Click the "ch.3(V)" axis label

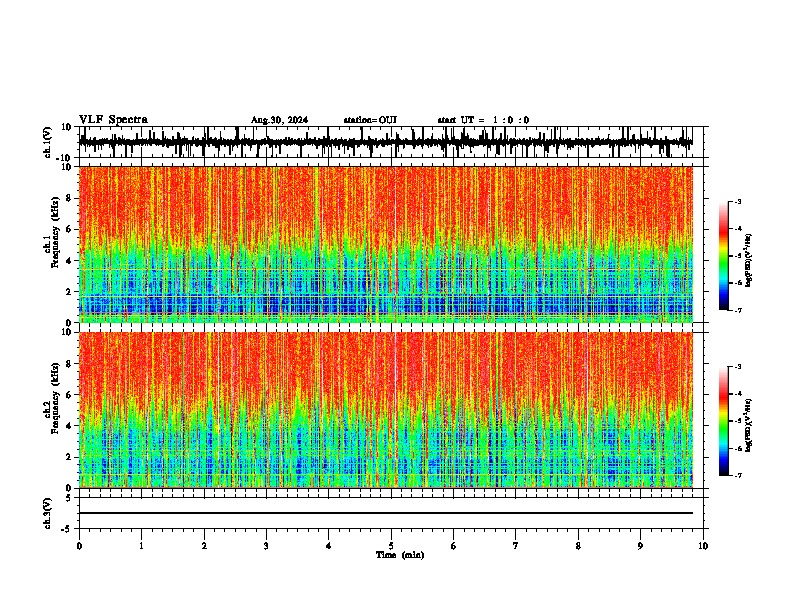48,513
